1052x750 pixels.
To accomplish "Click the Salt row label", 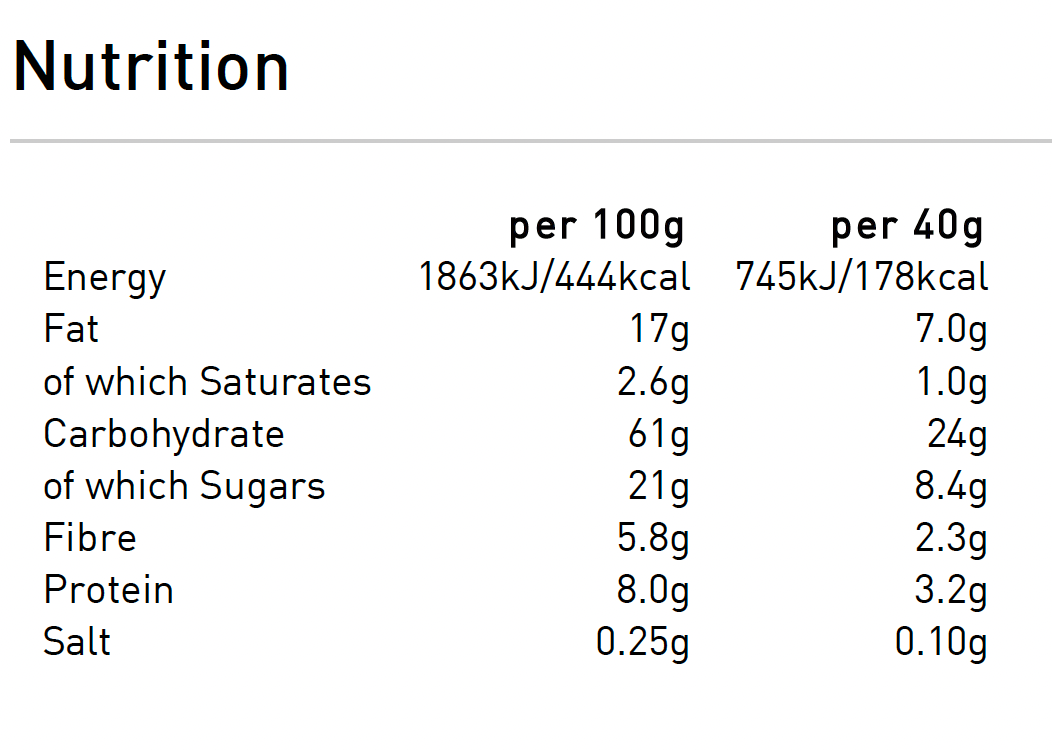I will coord(77,642).
